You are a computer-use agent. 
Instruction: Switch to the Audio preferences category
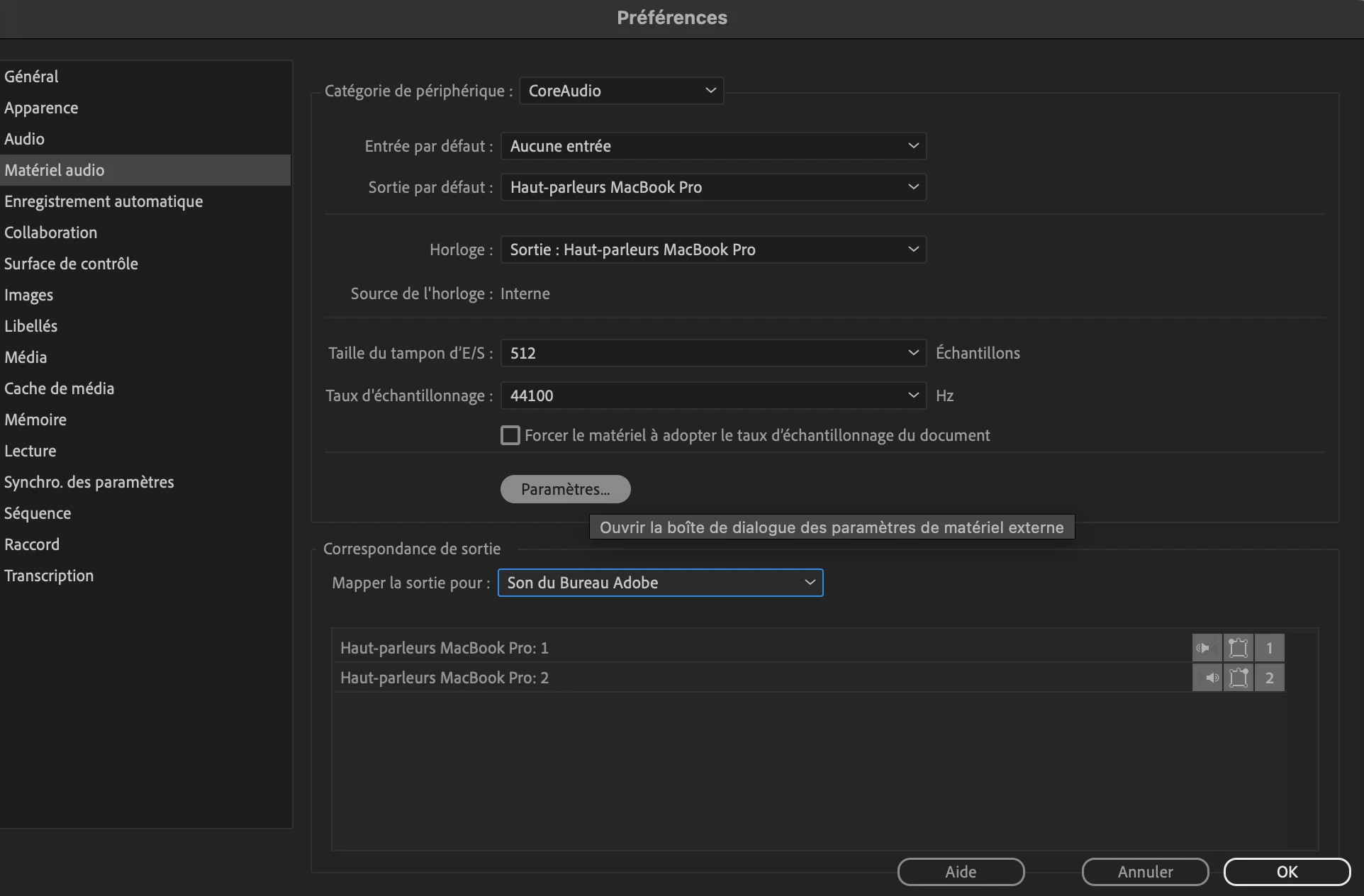pos(25,139)
